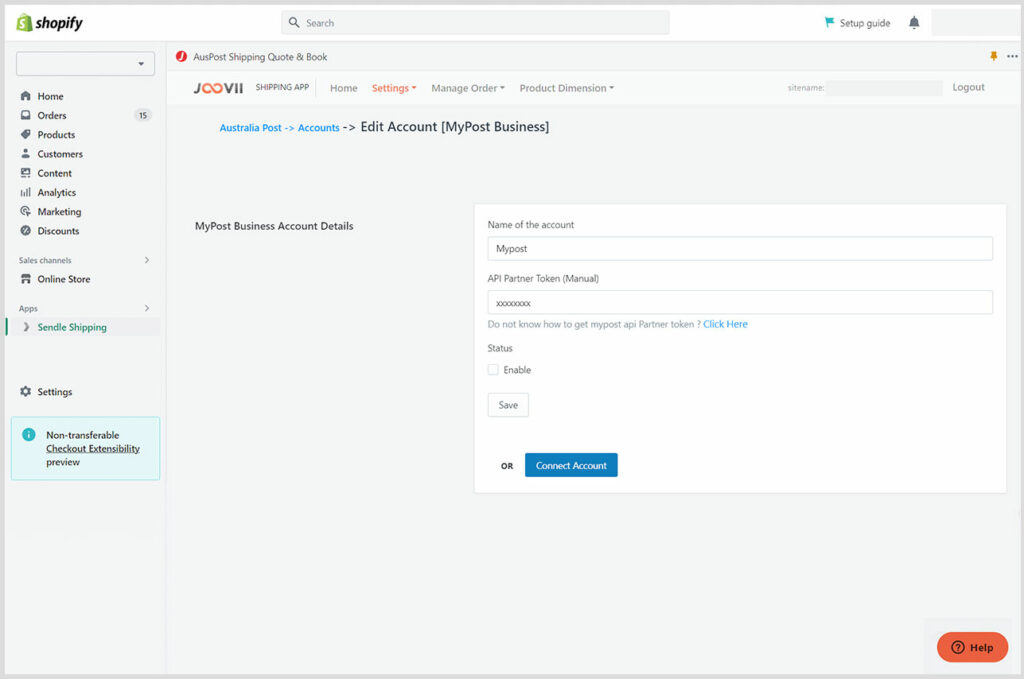Screen dimensions: 1024x679
Task: Open Products in the sidebar
Action: point(56,134)
